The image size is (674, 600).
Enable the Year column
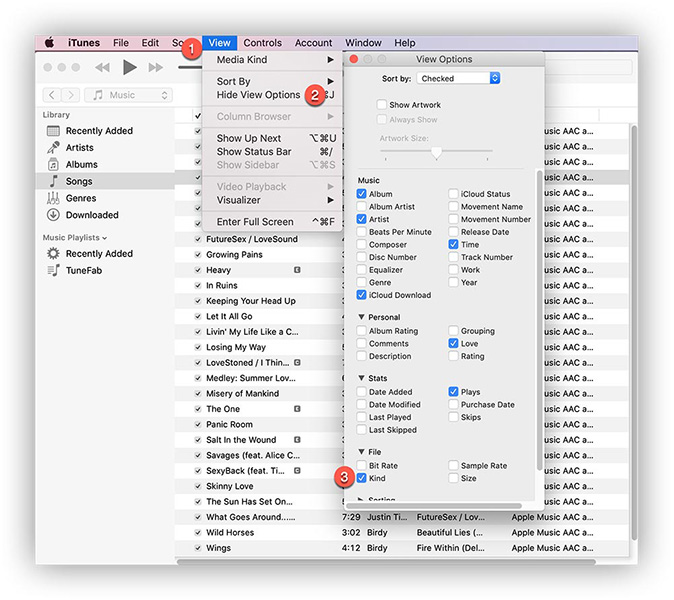coord(453,282)
